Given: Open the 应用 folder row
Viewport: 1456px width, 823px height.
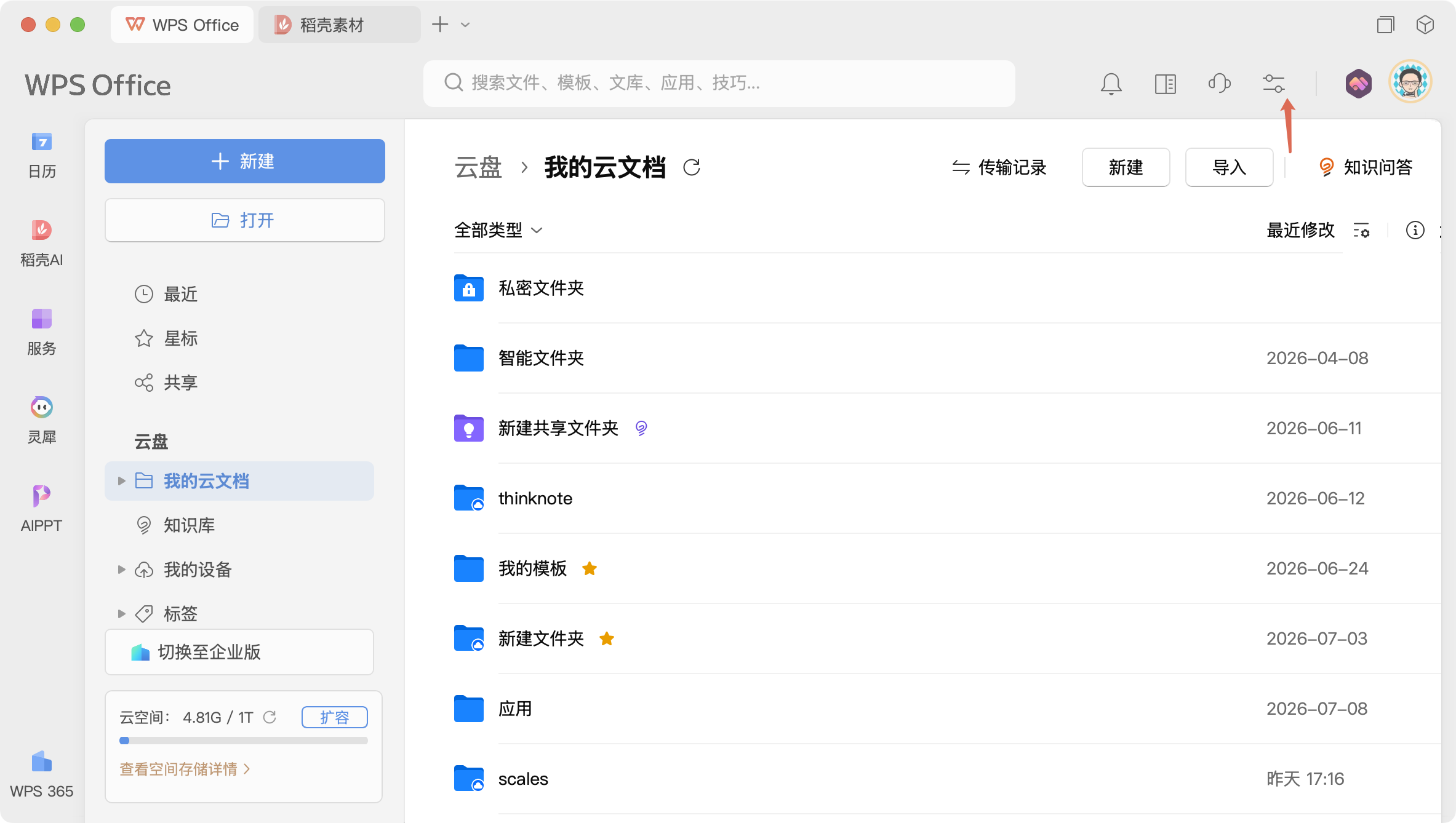Looking at the screenshot, I should [x=948, y=709].
